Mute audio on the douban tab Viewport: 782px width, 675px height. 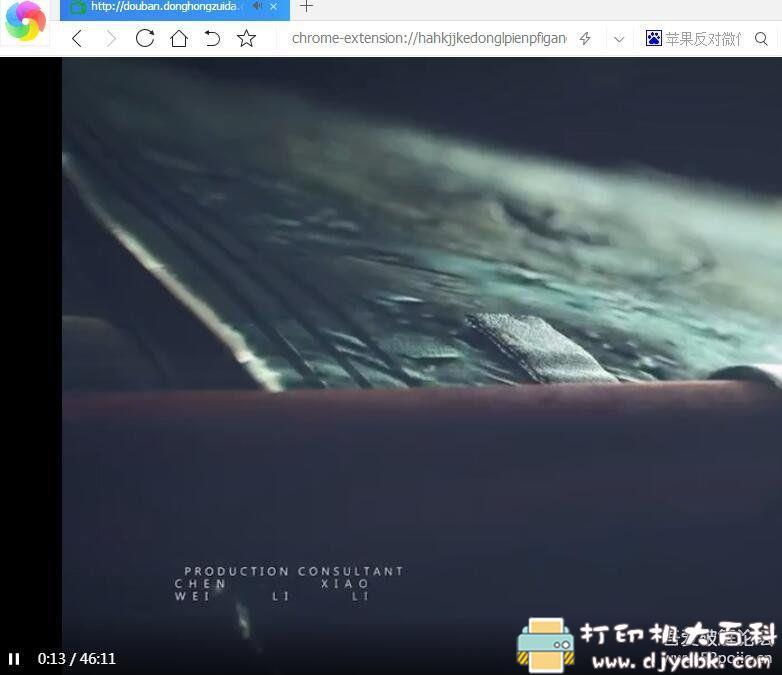[x=257, y=6]
